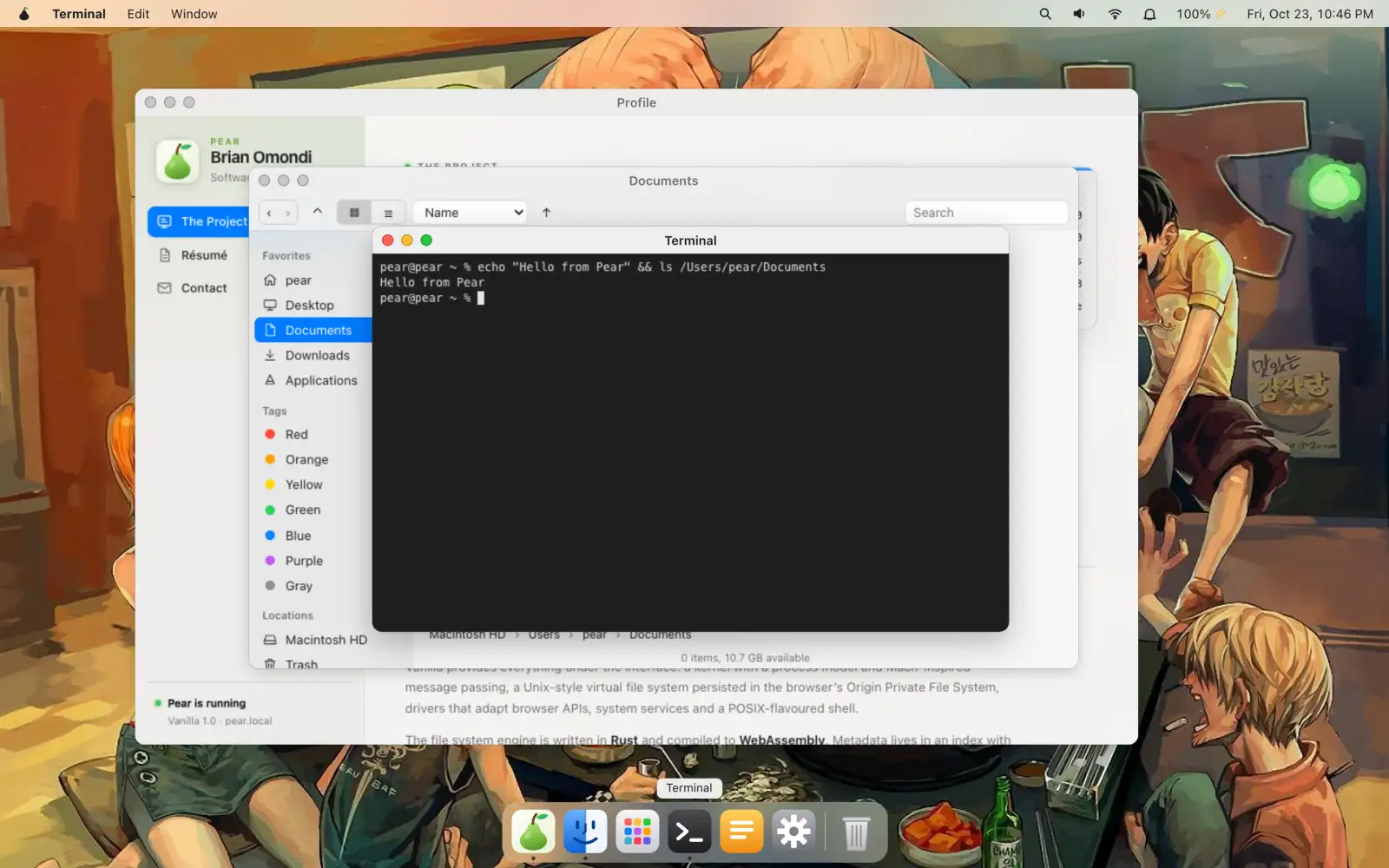The image size is (1389, 868).
Task: Open Launchpad grid icon in dock
Action: [637, 832]
